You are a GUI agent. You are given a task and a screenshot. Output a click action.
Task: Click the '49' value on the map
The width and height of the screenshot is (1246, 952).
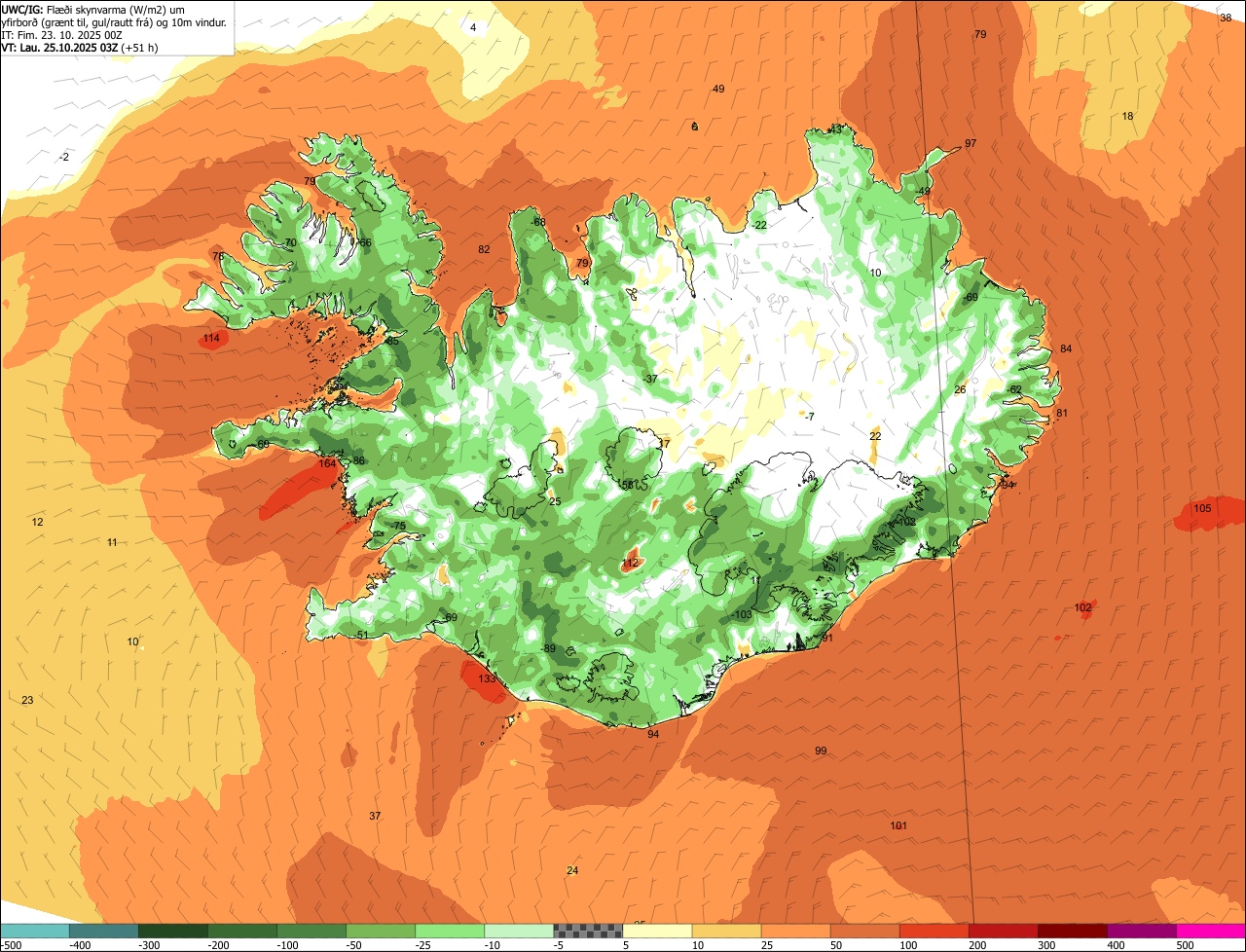tap(718, 89)
